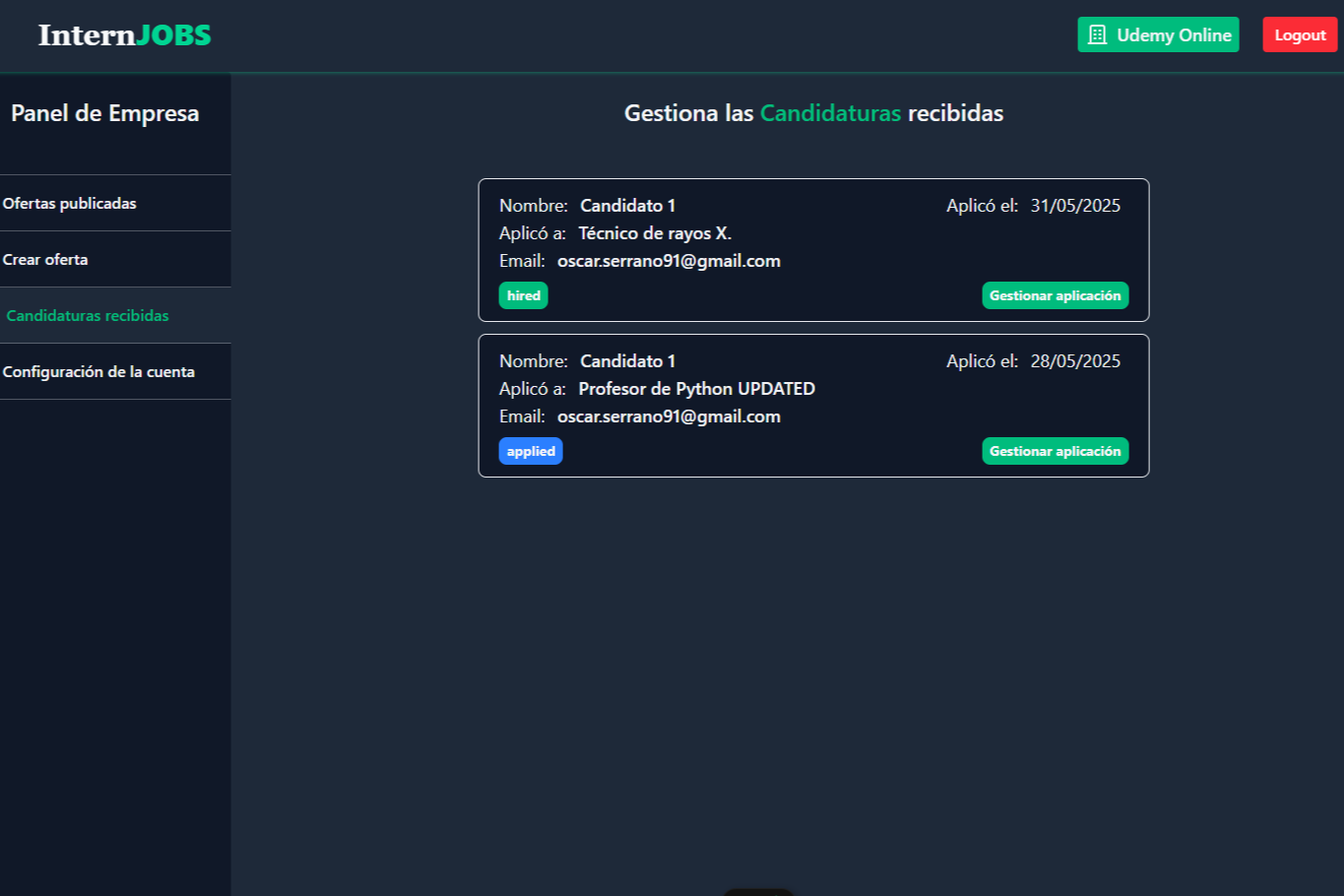Select the Profesor de Python UPDATED title
The image size is (1344, 896).
(696, 389)
